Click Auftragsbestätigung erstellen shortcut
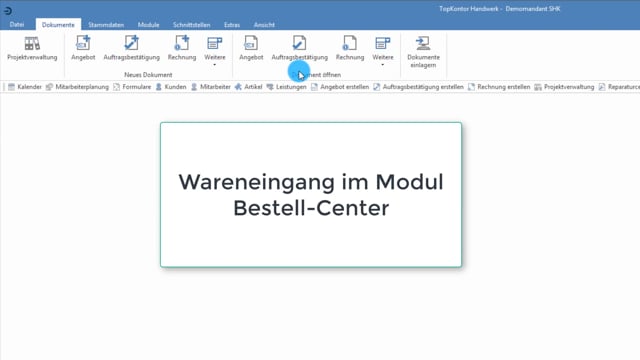 [x=419, y=87]
